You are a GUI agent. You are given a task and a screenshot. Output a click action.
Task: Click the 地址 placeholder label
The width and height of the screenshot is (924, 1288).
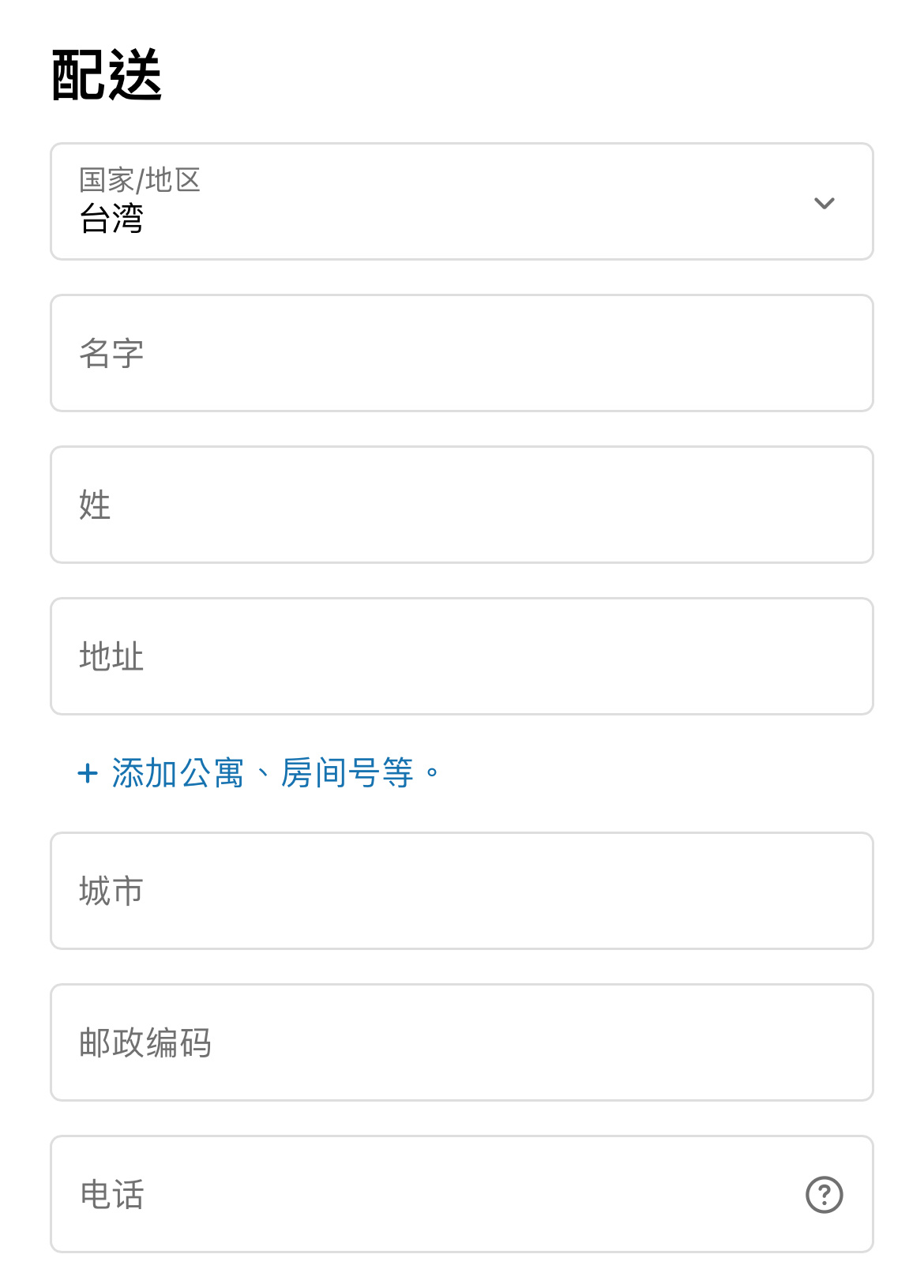point(111,656)
